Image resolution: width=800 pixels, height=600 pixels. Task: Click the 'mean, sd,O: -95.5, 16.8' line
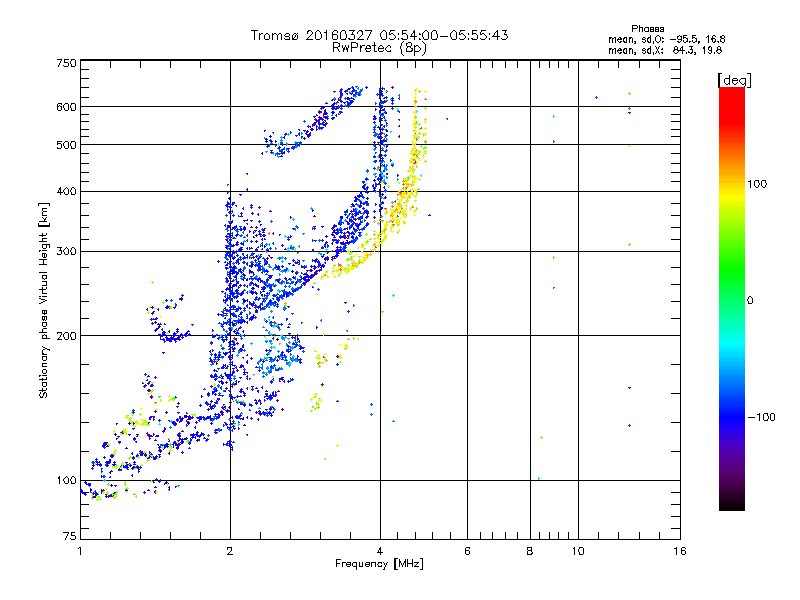pos(667,39)
